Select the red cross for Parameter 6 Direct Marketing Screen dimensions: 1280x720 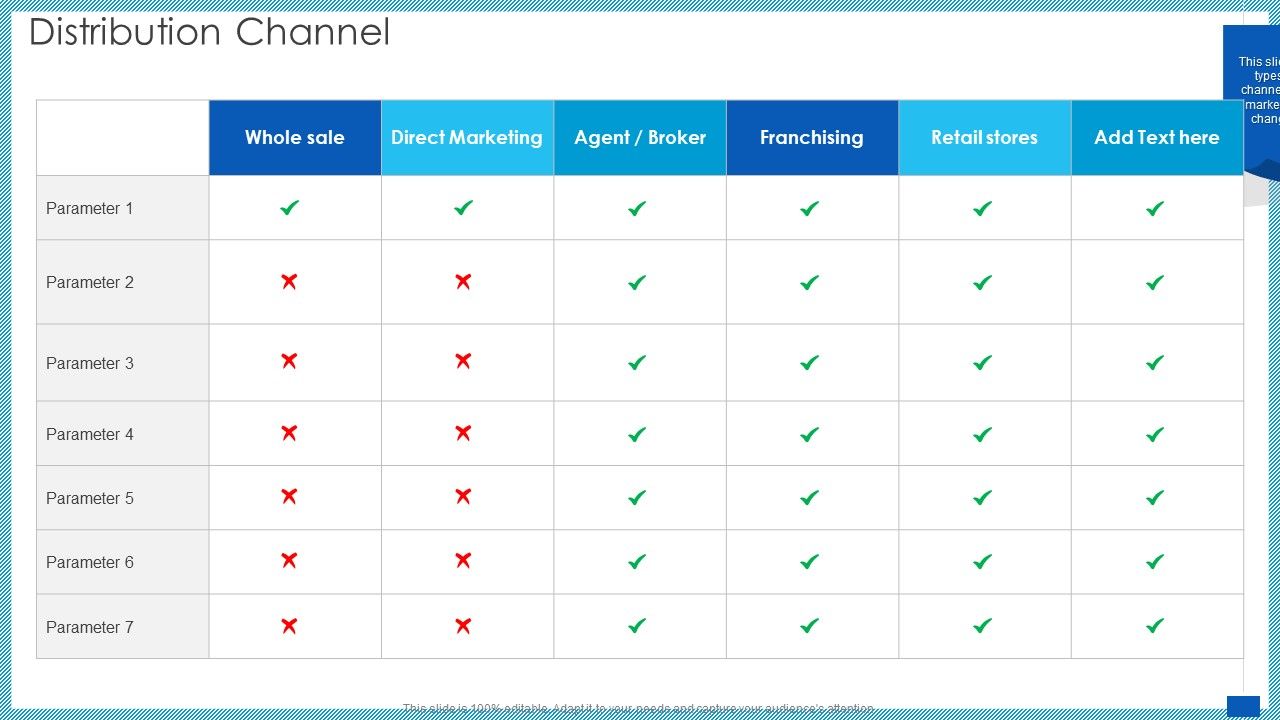(463, 560)
